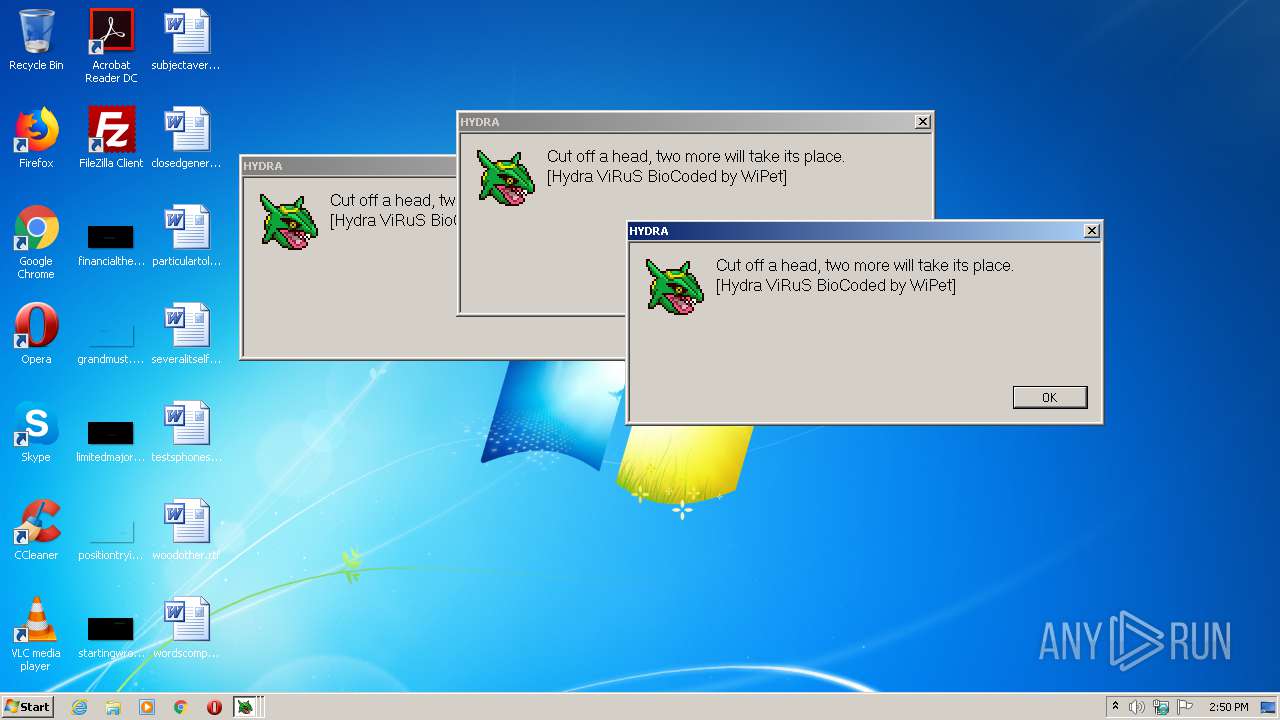Select the particulartol Word document

click(x=186, y=236)
